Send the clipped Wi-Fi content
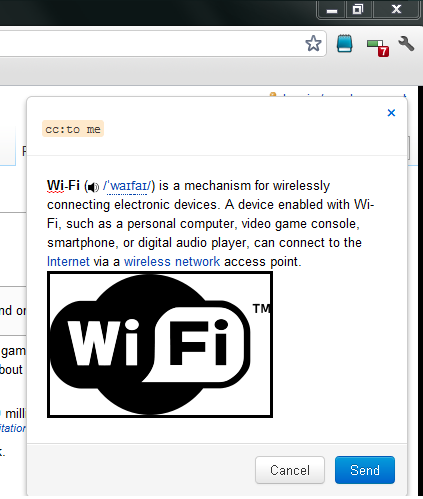This screenshot has height=499, width=423. 365,470
